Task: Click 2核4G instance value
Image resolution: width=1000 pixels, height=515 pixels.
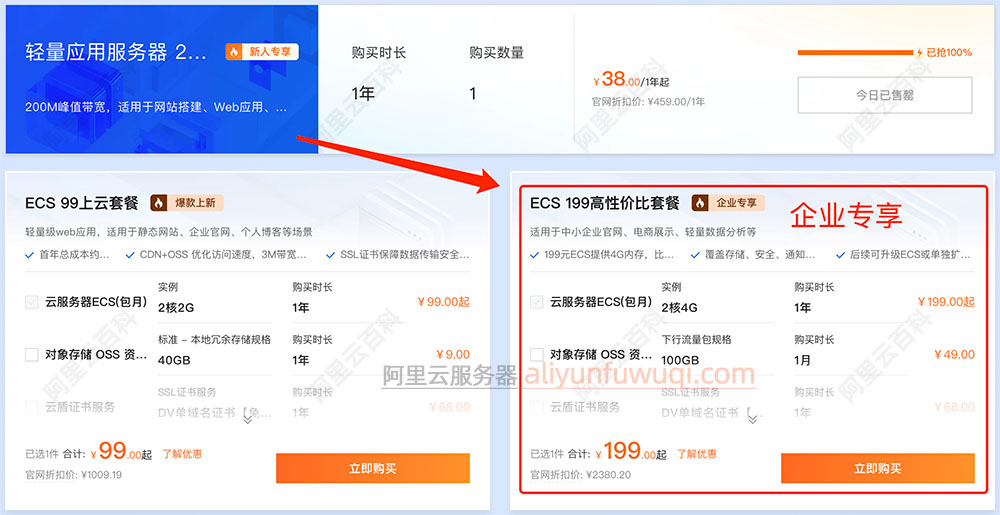Action: coord(680,308)
